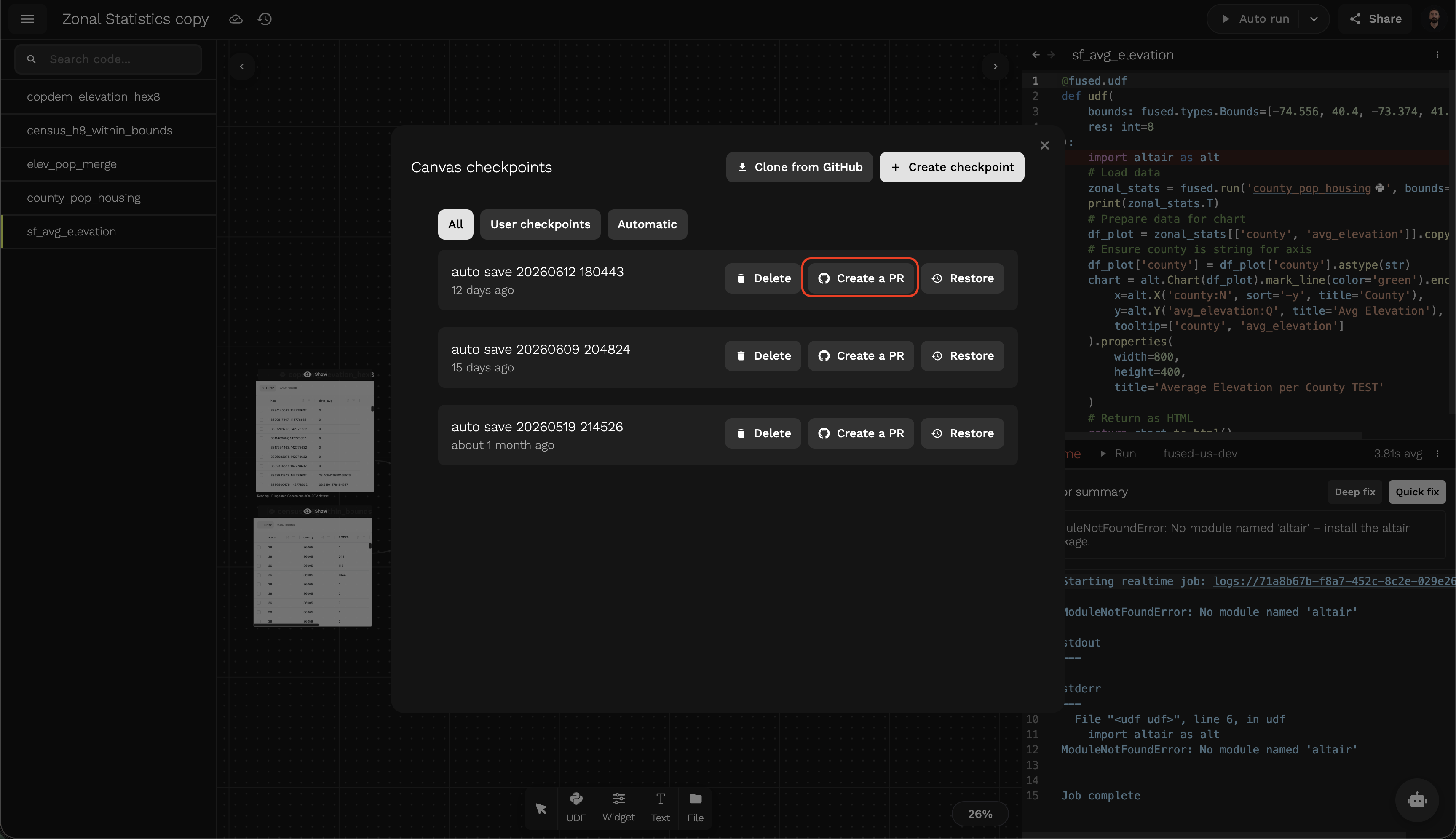Select census_h8_within_bounds in sidebar
Image resolution: width=1456 pixels, height=839 pixels.
[x=108, y=130]
